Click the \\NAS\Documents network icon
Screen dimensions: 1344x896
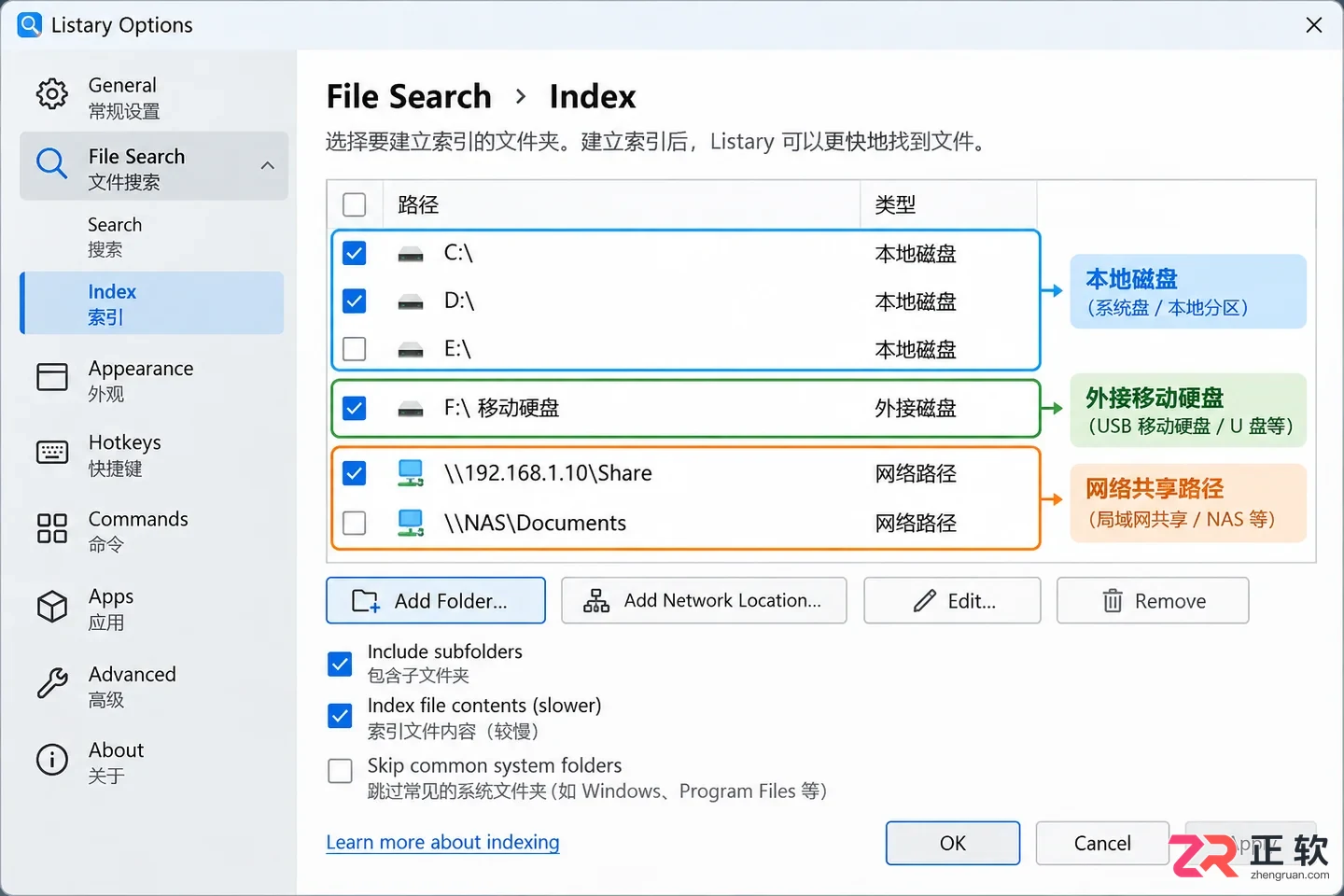pyautogui.click(x=411, y=523)
